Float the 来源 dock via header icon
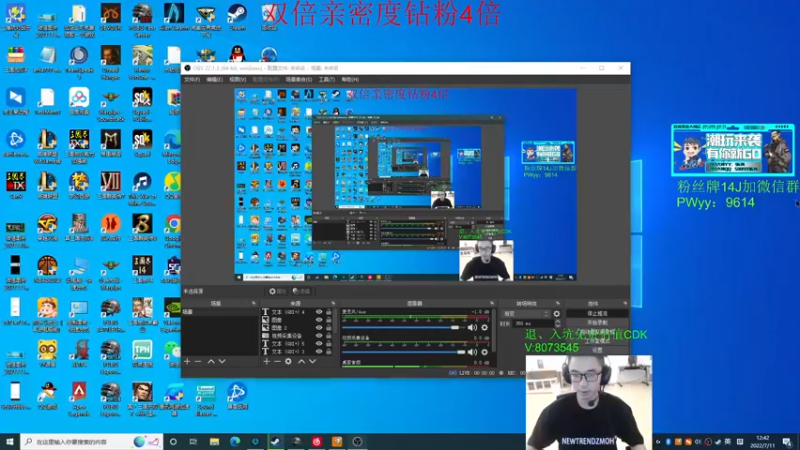This screenshot has height=450, width=800. 333,304
